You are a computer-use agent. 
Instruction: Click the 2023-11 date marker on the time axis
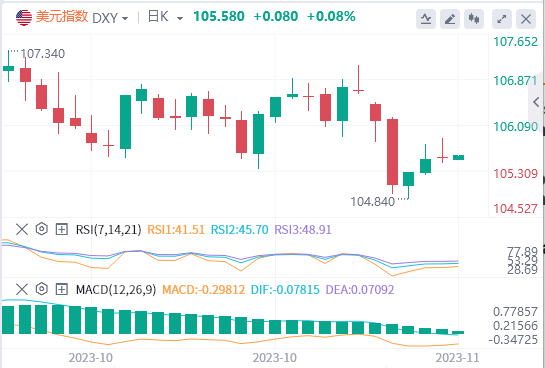coord(457,358)
